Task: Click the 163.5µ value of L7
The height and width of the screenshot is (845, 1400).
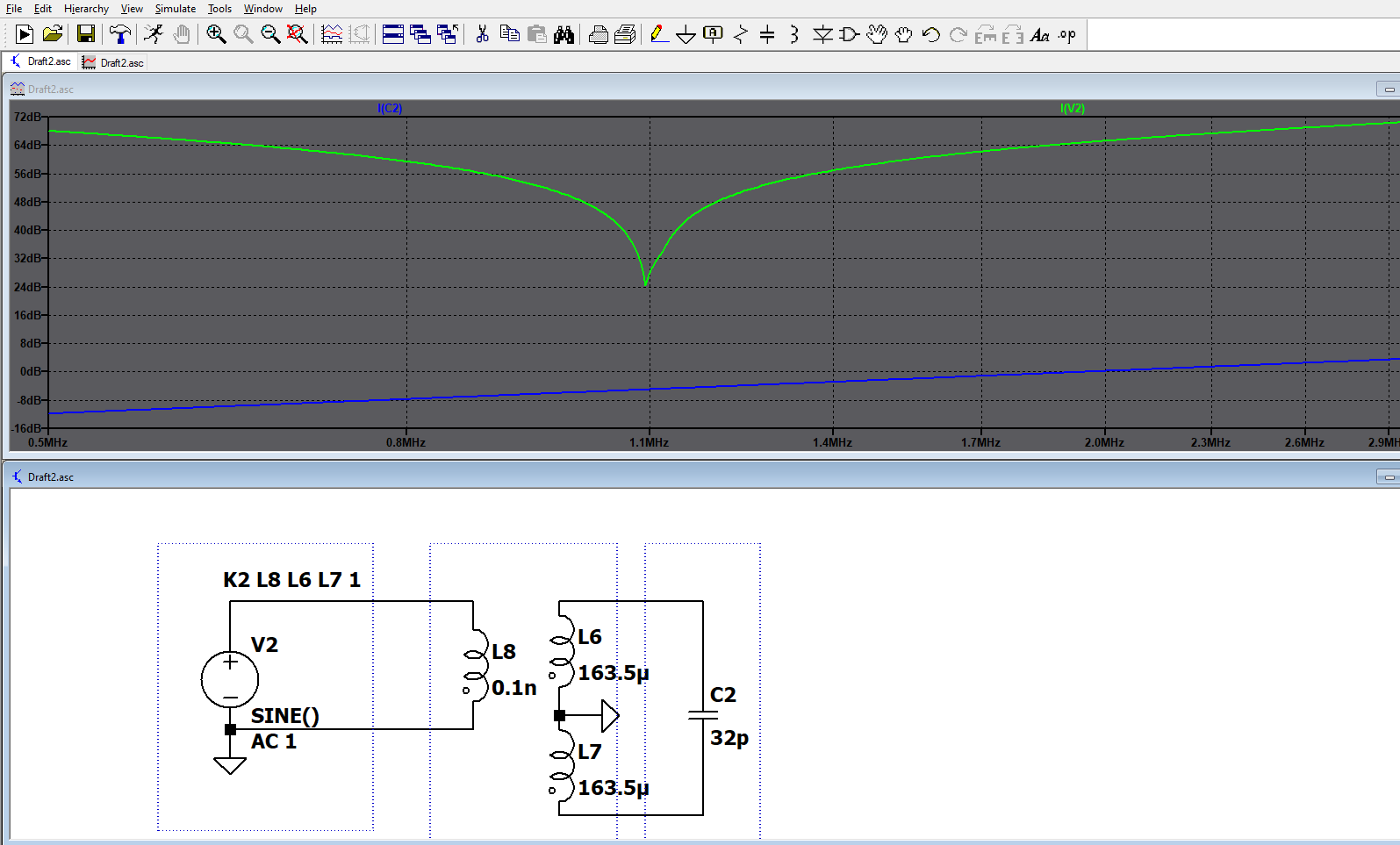Action: coord(613,788)
